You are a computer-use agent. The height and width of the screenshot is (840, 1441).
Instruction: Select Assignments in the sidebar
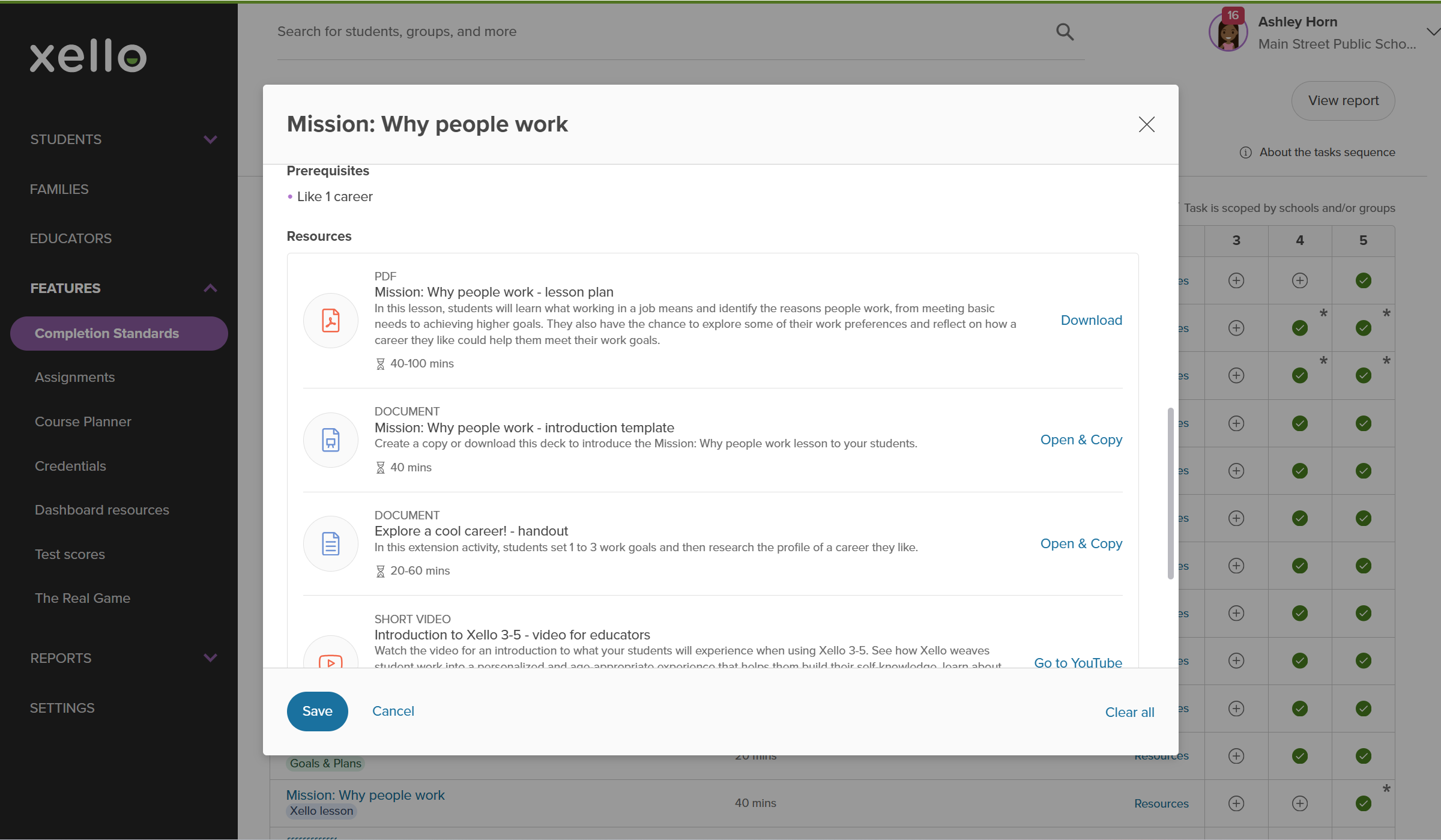click(x=74, y=376)
